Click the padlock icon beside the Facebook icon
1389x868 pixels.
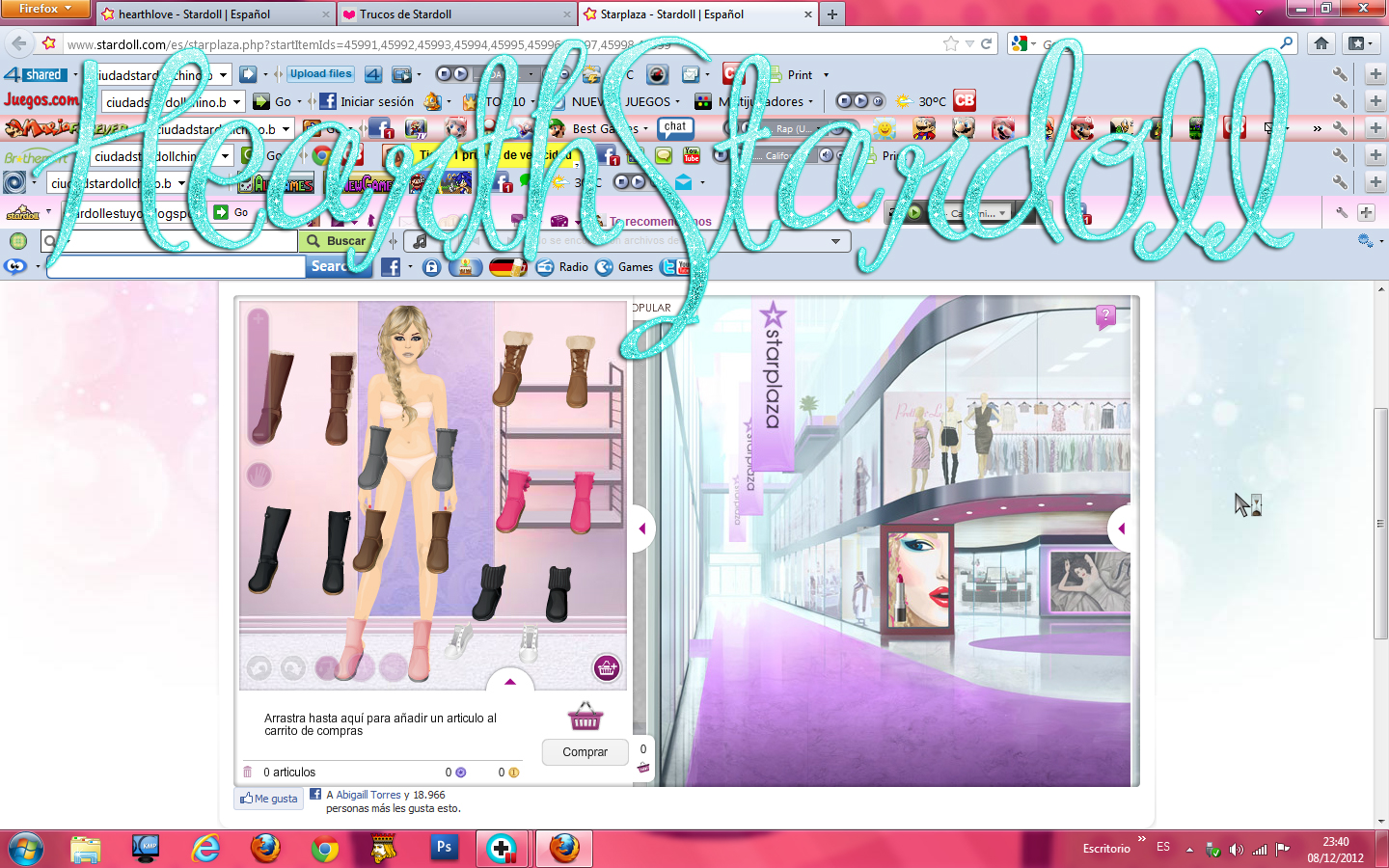click(x=432, y=267)
